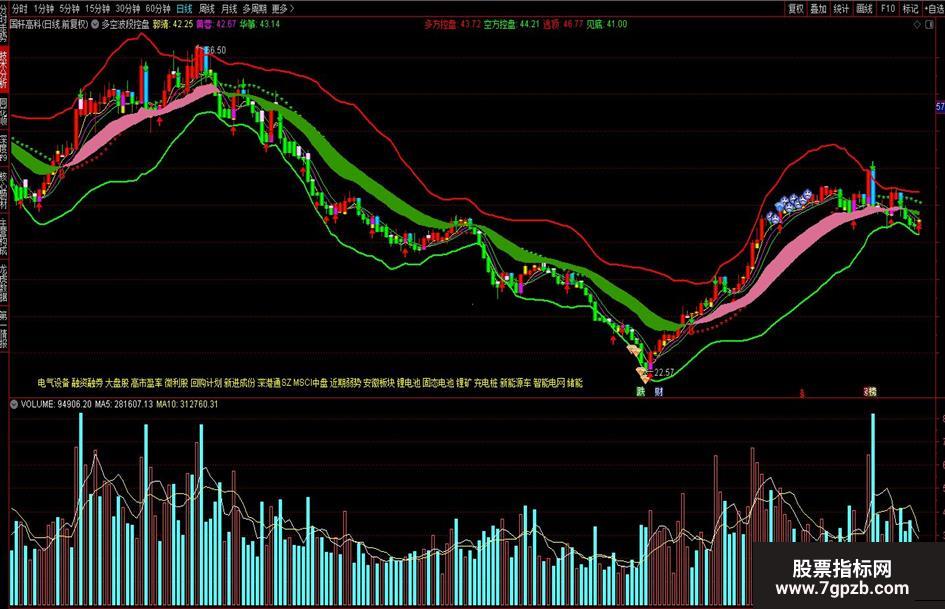Open the 统计 statistics button
This screenshot has height=609, width=945.
coord(841,8)
